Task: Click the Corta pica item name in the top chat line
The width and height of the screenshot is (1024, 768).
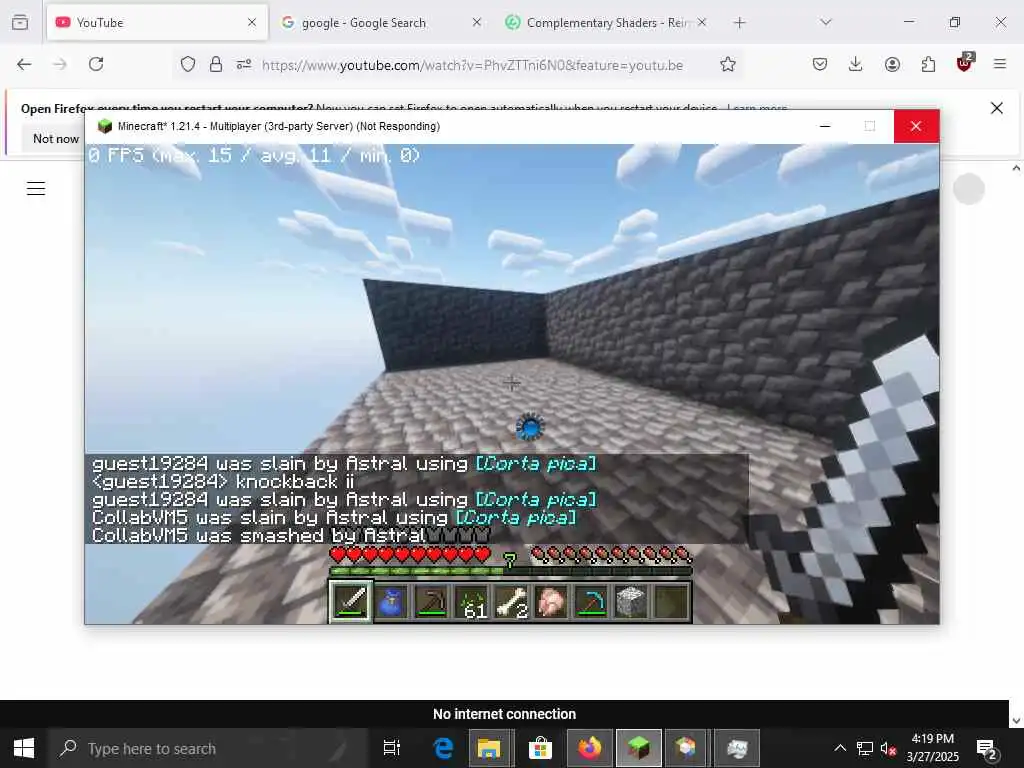Action: pyautogui.click(x=536, y=464)
